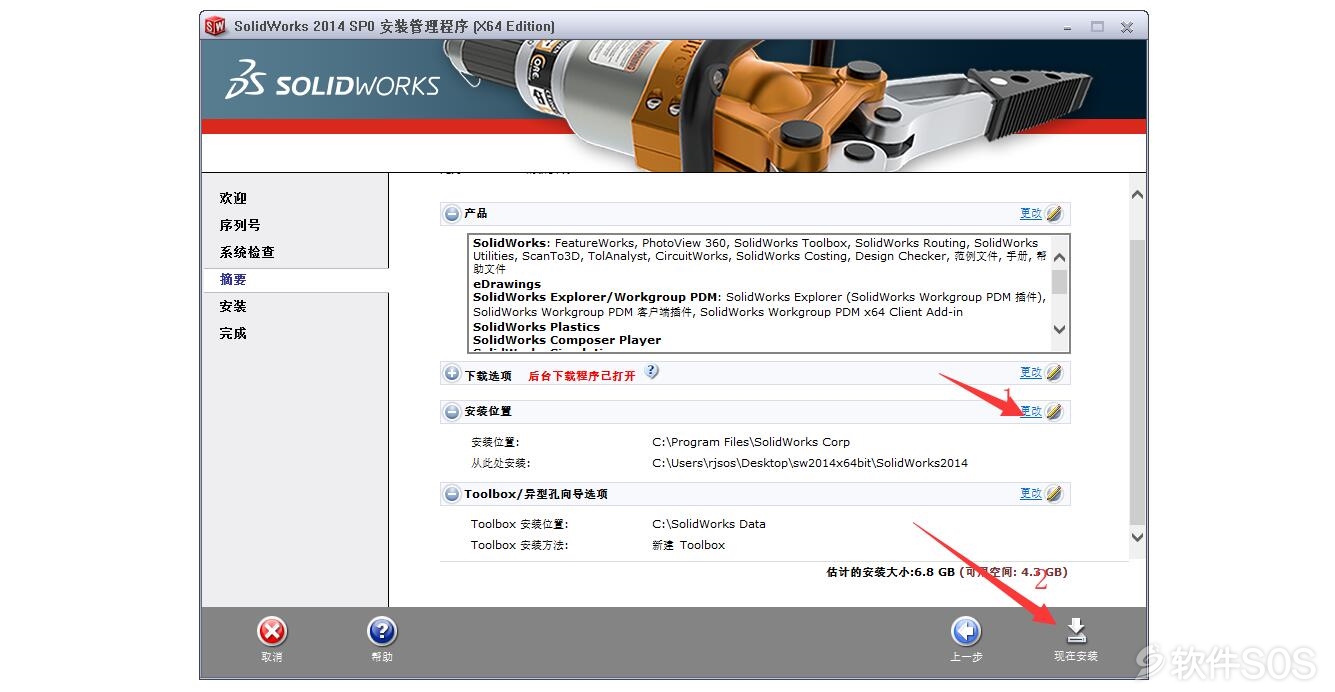Click 更改 link for Toolbox options
1335x692 pixels.
[x=1031, y=494]
